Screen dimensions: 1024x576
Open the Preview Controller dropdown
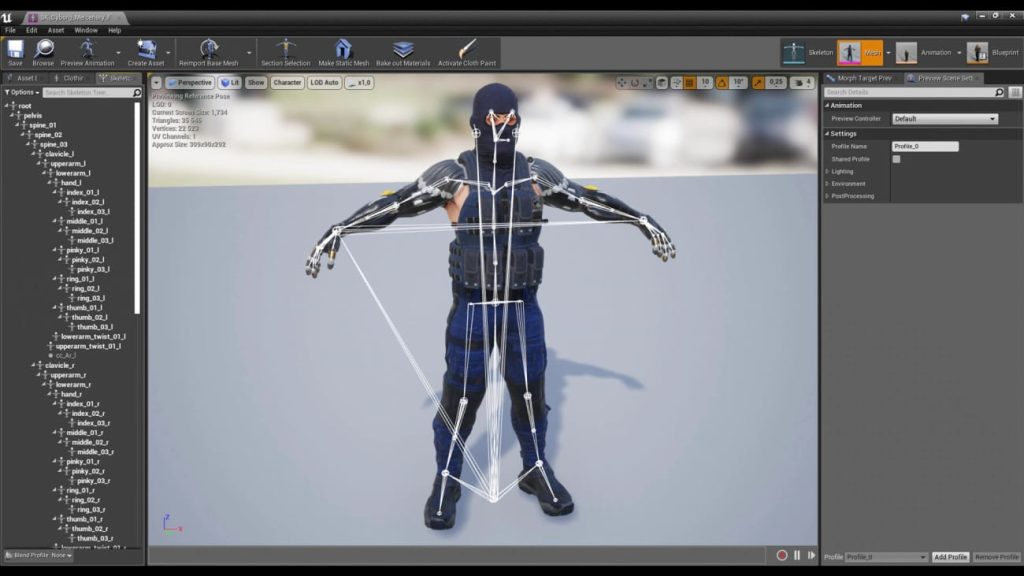[944, 118]
